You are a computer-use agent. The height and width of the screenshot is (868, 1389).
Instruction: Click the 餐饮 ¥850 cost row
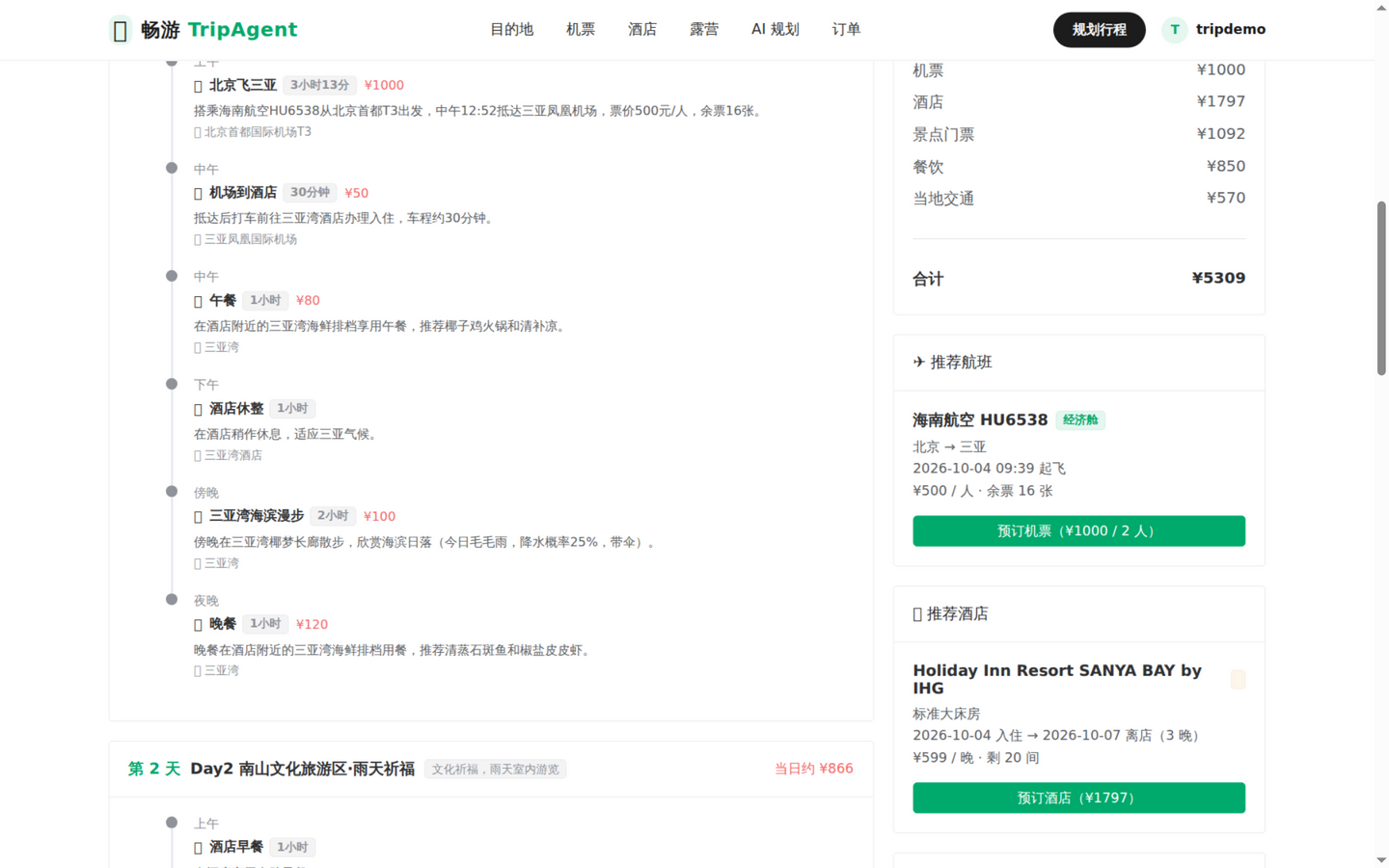point(1078,167)
